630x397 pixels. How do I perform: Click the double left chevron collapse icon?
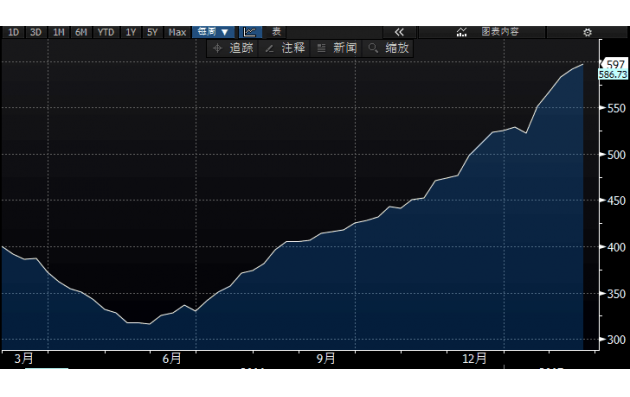[x=399, y=32]
